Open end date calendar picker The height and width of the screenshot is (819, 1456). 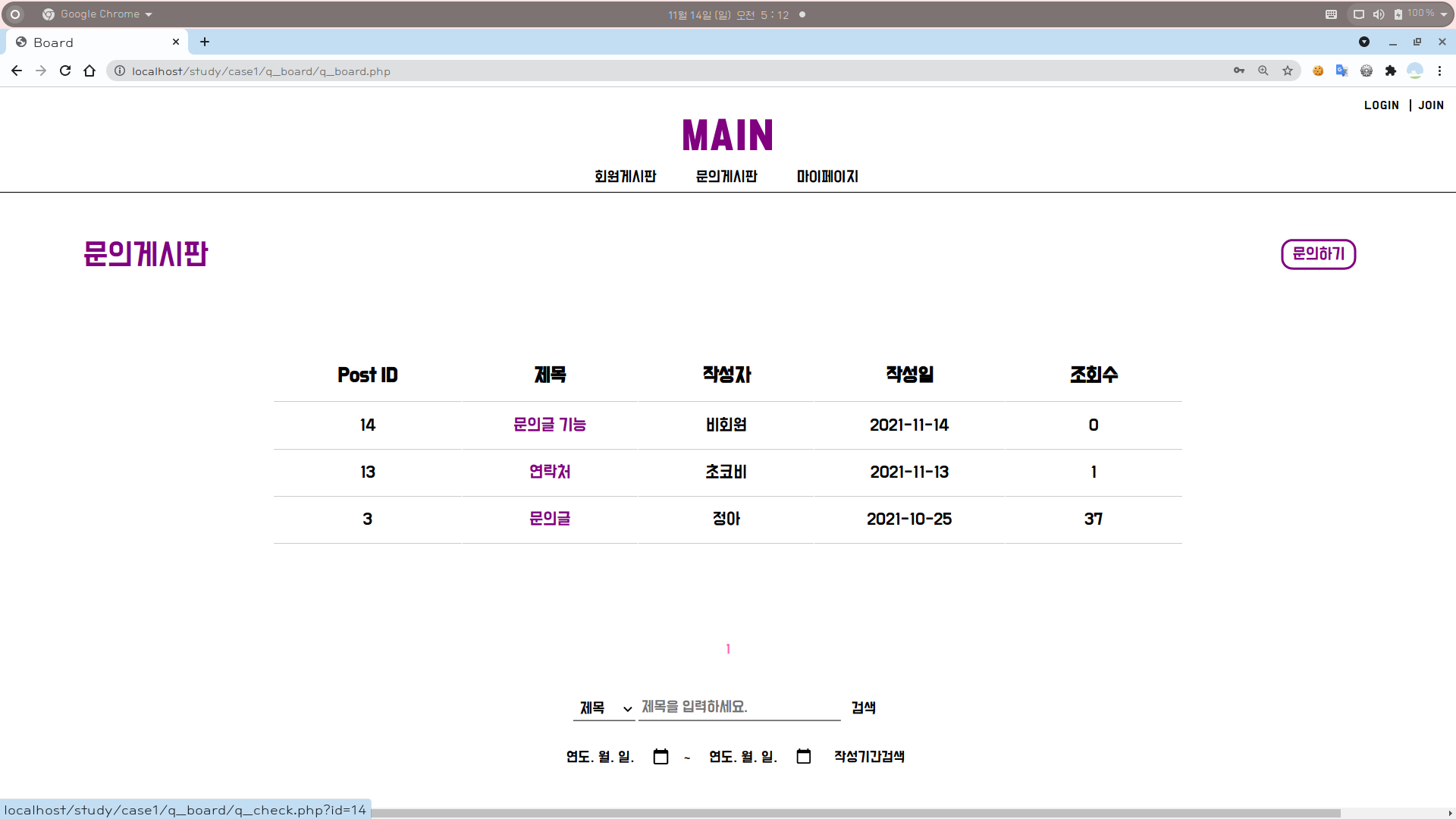point(804,757)
